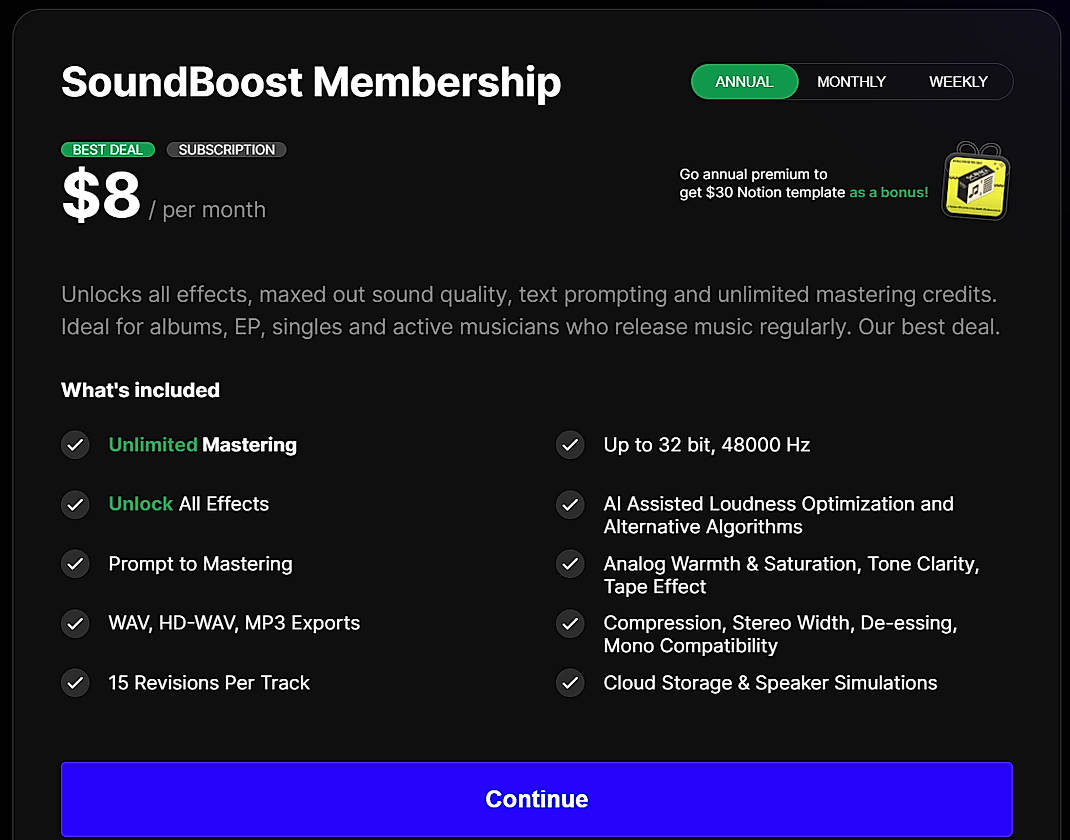
Task: Click the Continue button
Action: [x=536, y=799]
